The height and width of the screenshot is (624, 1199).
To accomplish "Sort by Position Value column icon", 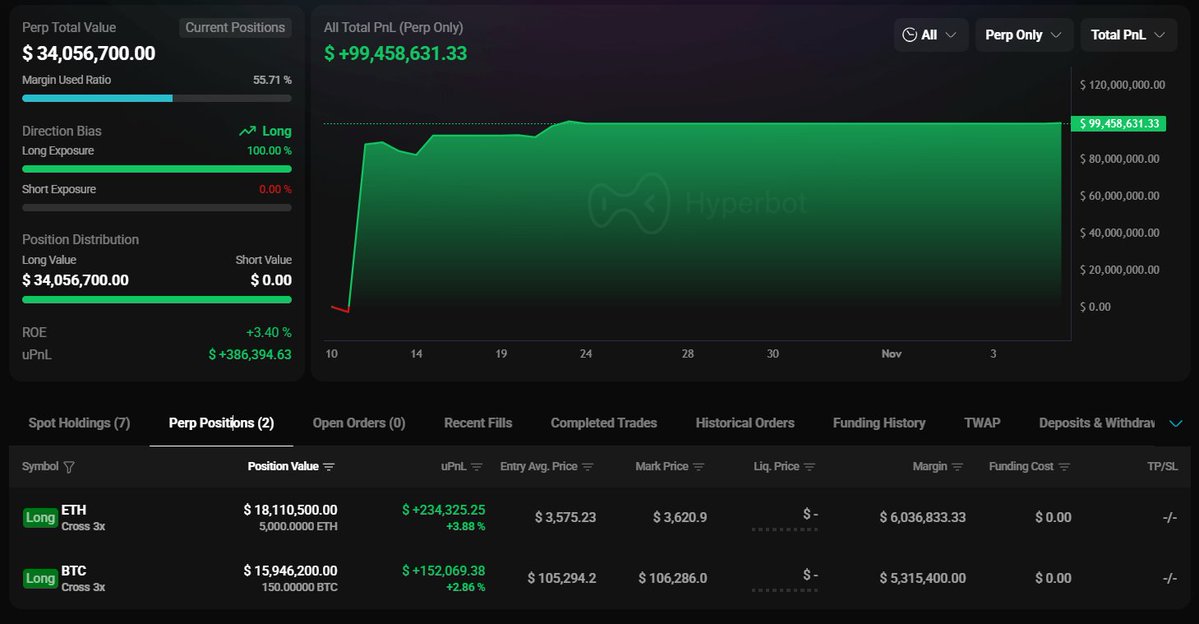I will click(329, 467).
